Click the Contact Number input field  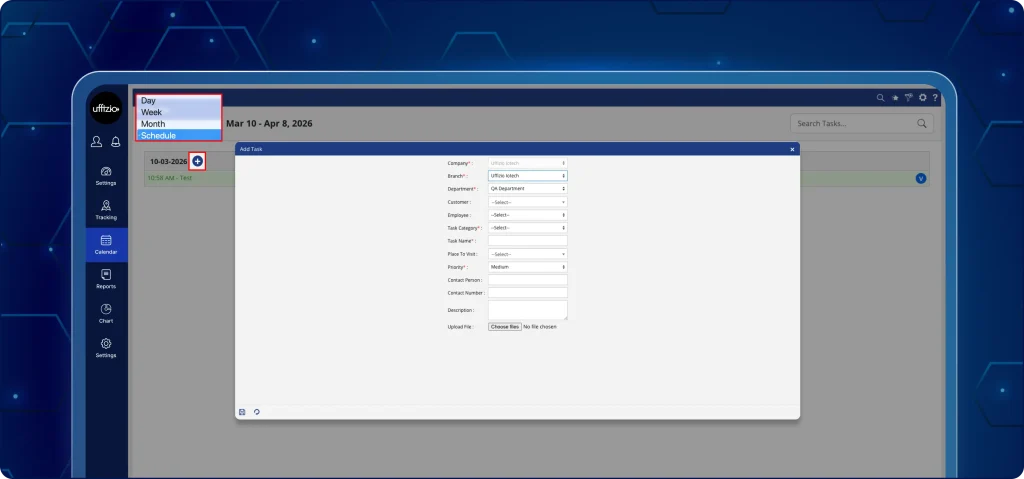pyautogui.click(x=528, y=293)
